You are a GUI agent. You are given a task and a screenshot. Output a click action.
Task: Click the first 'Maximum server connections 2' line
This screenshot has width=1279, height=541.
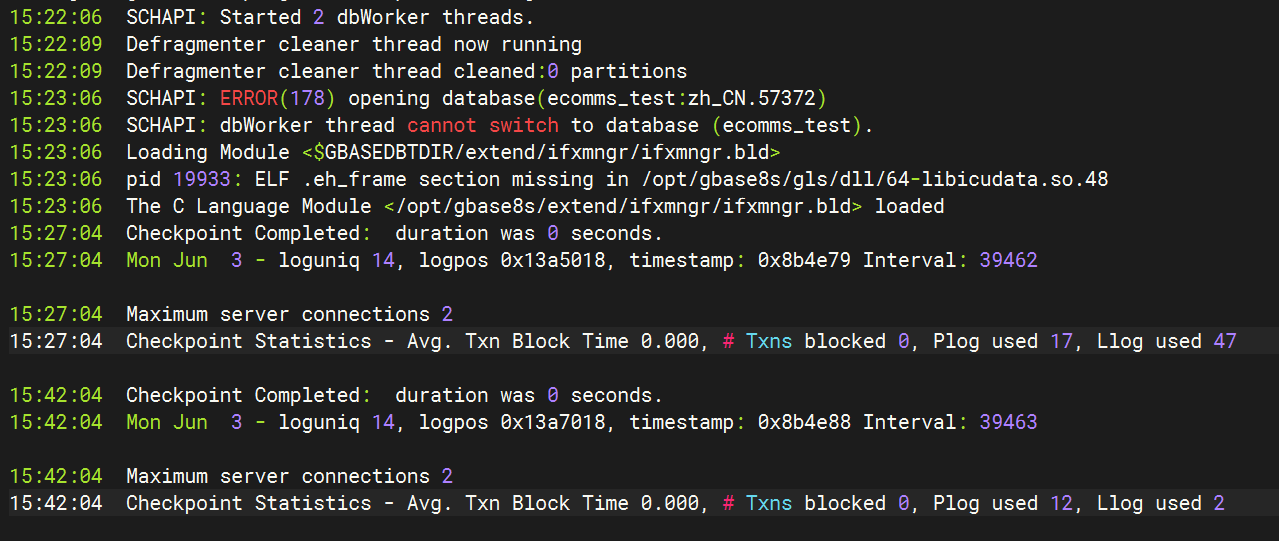tap(289, 314)
